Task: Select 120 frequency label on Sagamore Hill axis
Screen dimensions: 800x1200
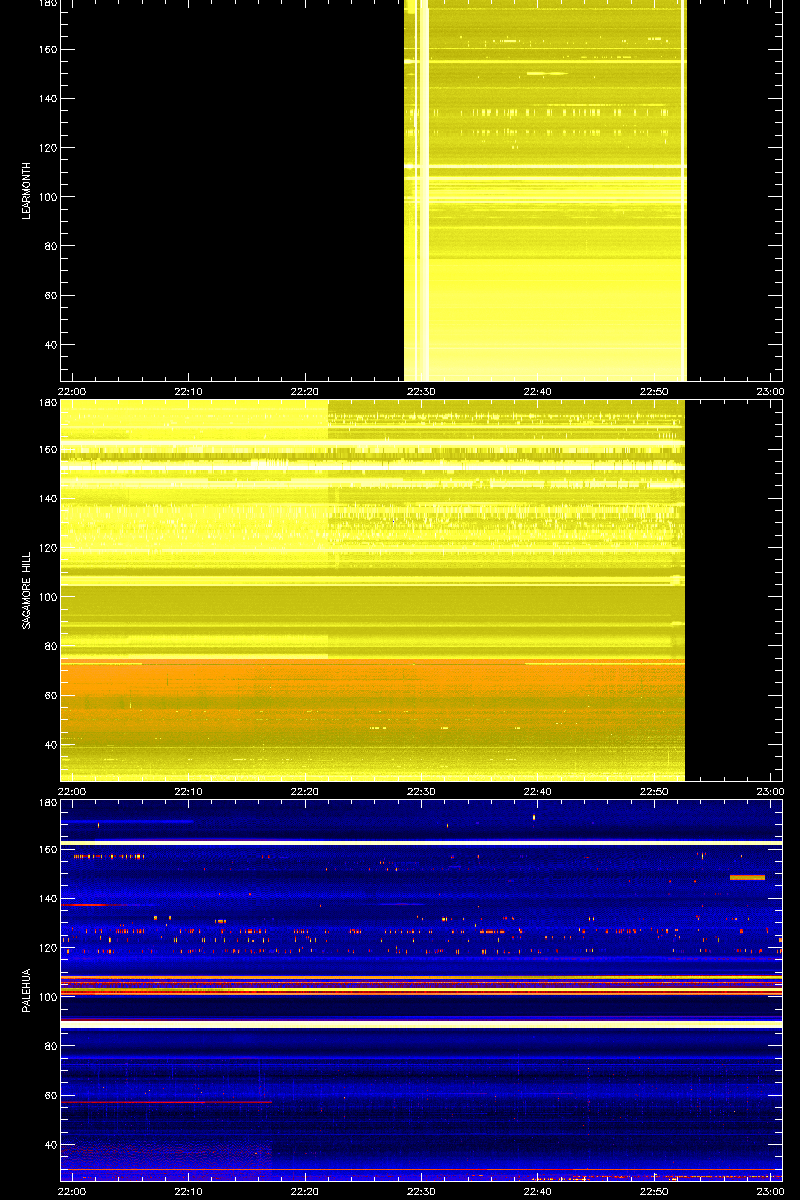Action: coord(47,548)
